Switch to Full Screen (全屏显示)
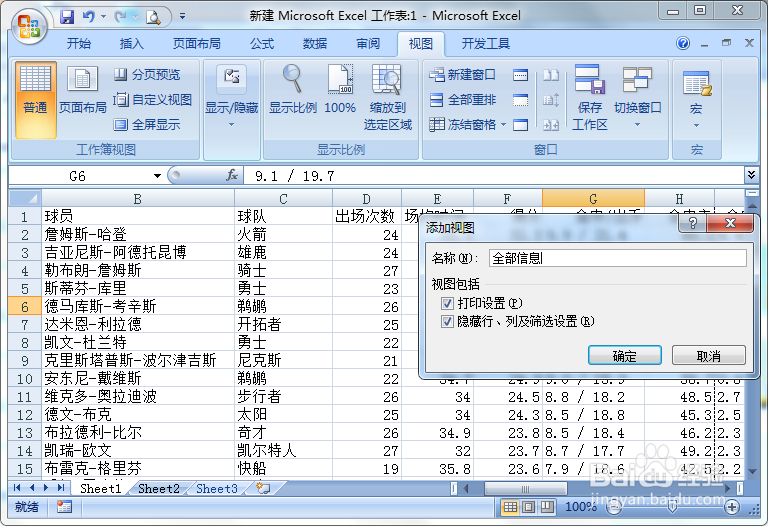 (147, 124)
